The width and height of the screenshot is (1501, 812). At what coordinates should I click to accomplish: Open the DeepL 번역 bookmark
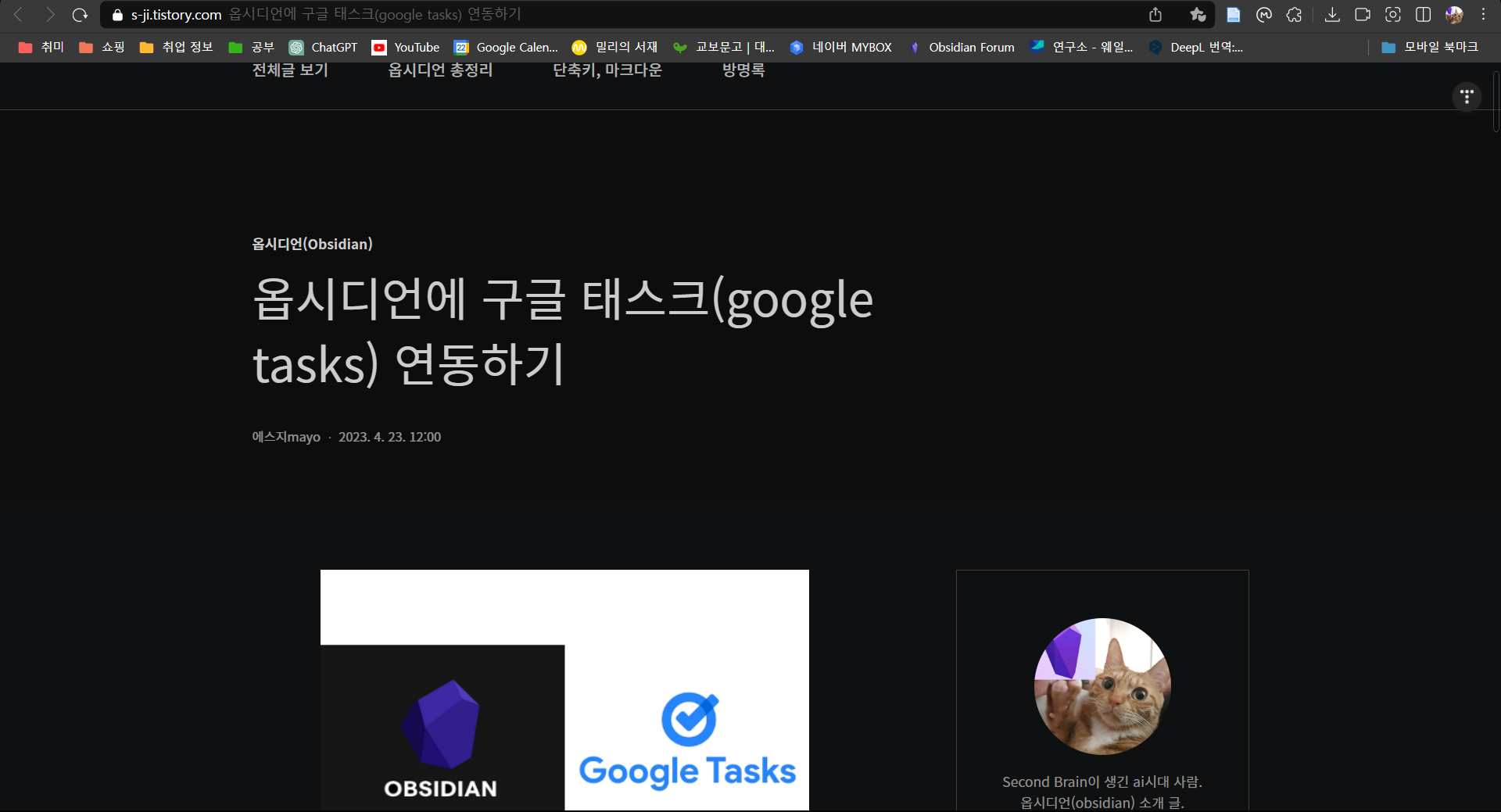coord(1196,47)
